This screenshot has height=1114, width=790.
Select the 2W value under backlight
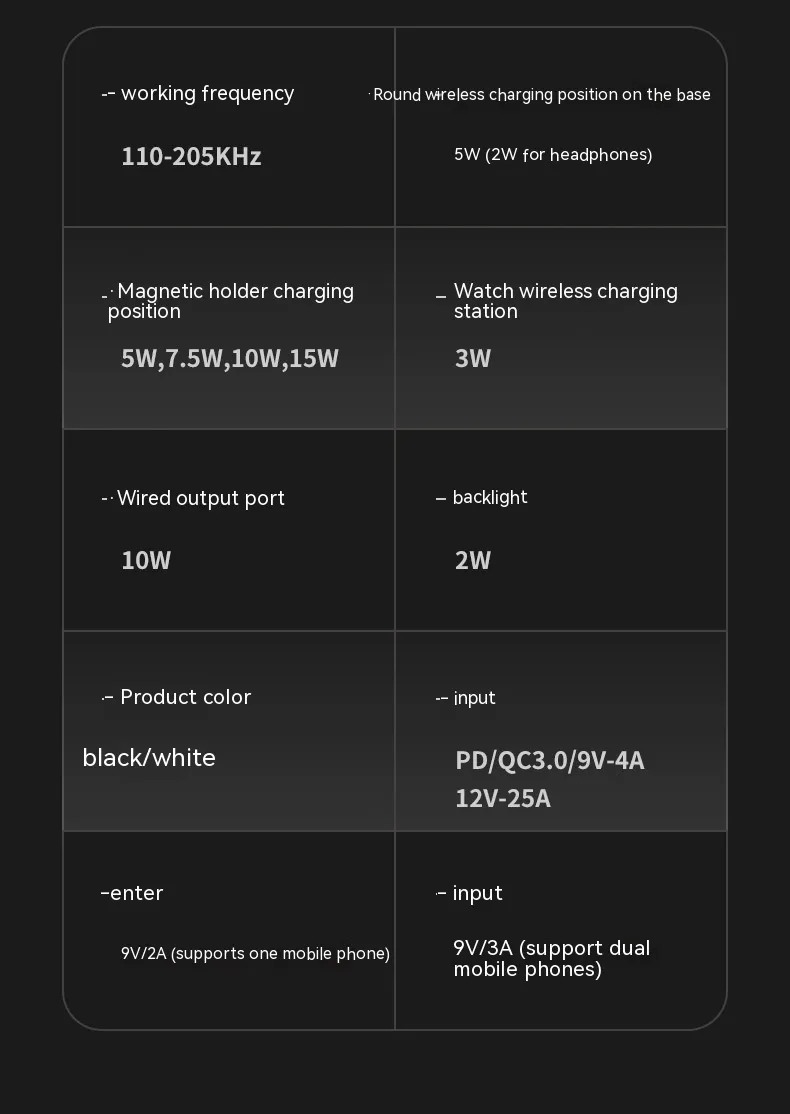pyautogui.click(x=473, y=561)
